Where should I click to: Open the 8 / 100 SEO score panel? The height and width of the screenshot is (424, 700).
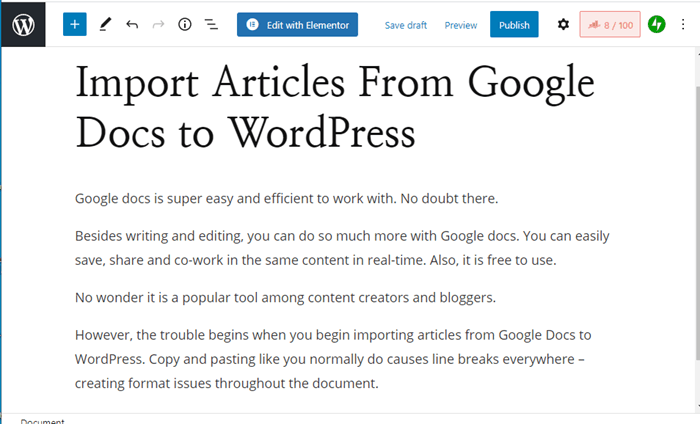pos(610,24)
